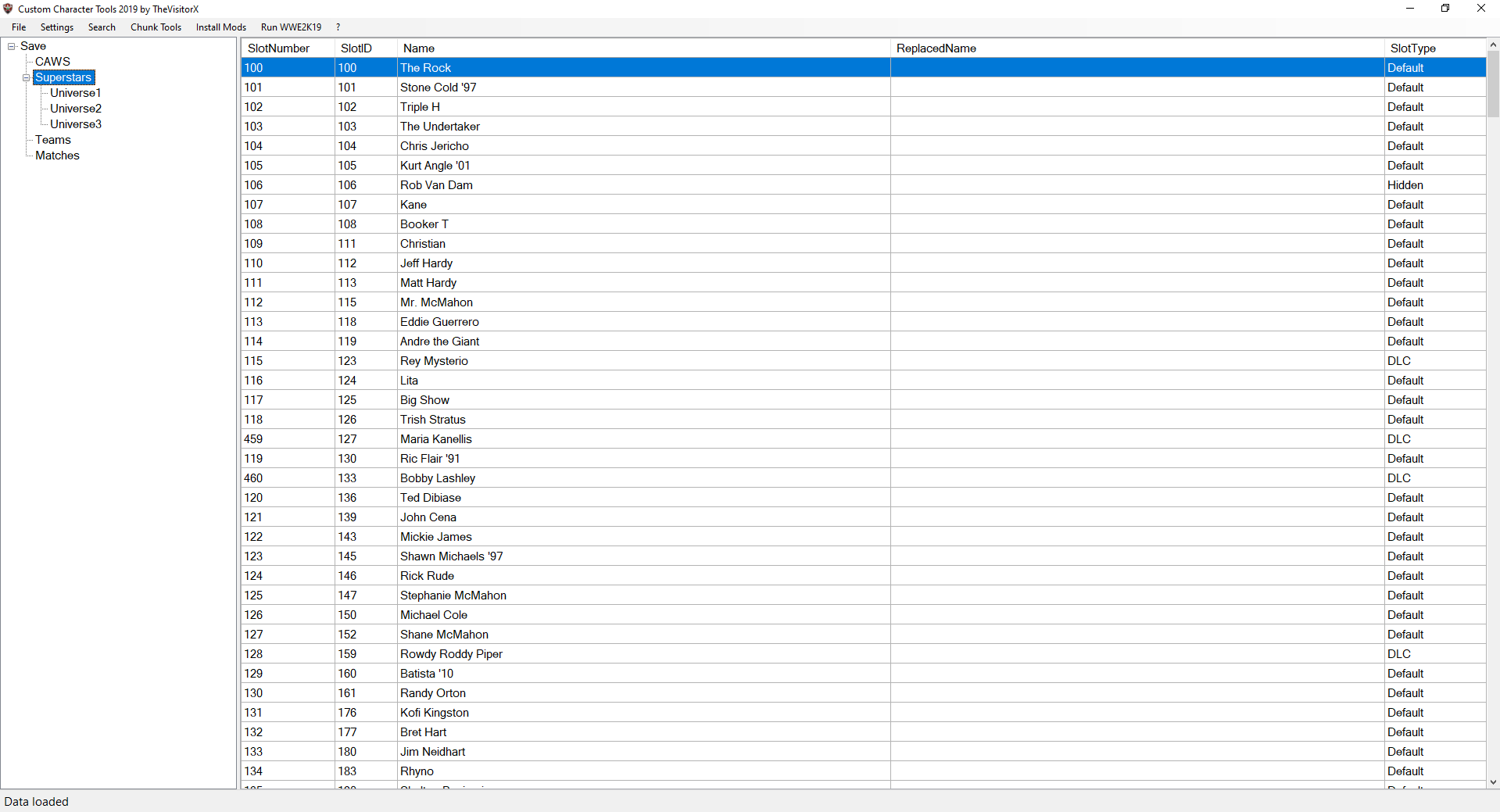The height and width of the screenshot is (812, 1500).
Task: Collapse the Superstars tree node
Action: pos(27,77)
